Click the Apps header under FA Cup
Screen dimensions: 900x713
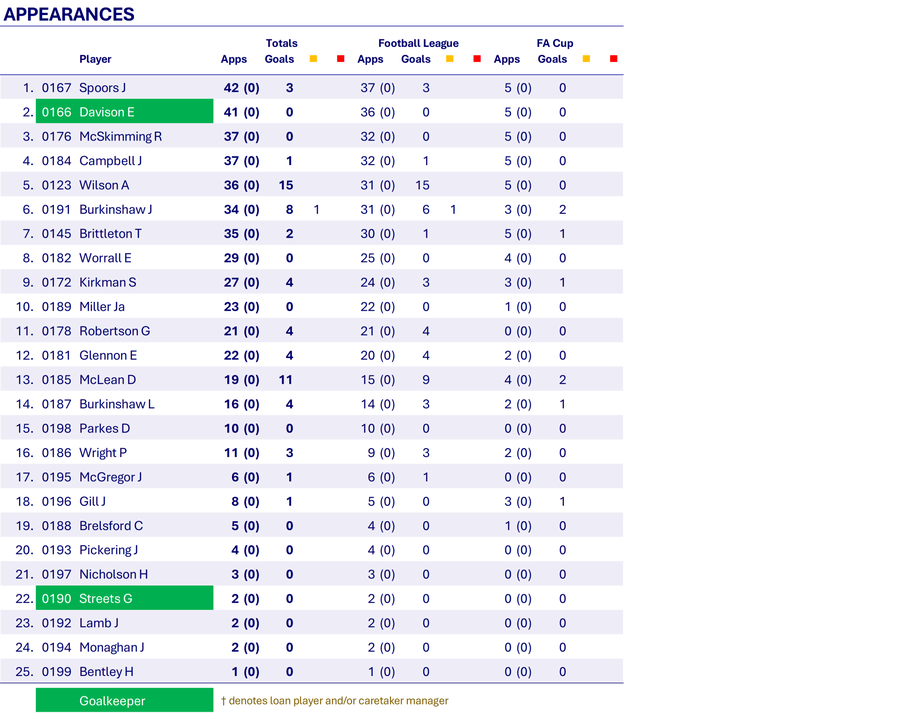[507, 59]
